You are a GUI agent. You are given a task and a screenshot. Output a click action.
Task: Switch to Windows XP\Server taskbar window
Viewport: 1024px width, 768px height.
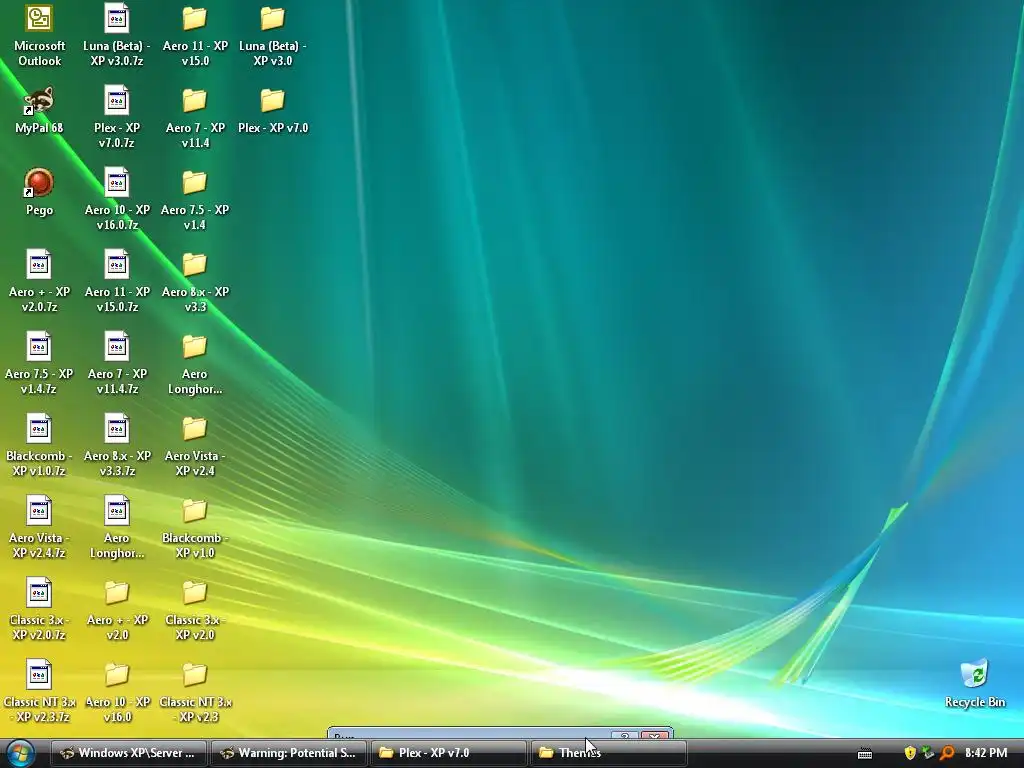(129, 753)
